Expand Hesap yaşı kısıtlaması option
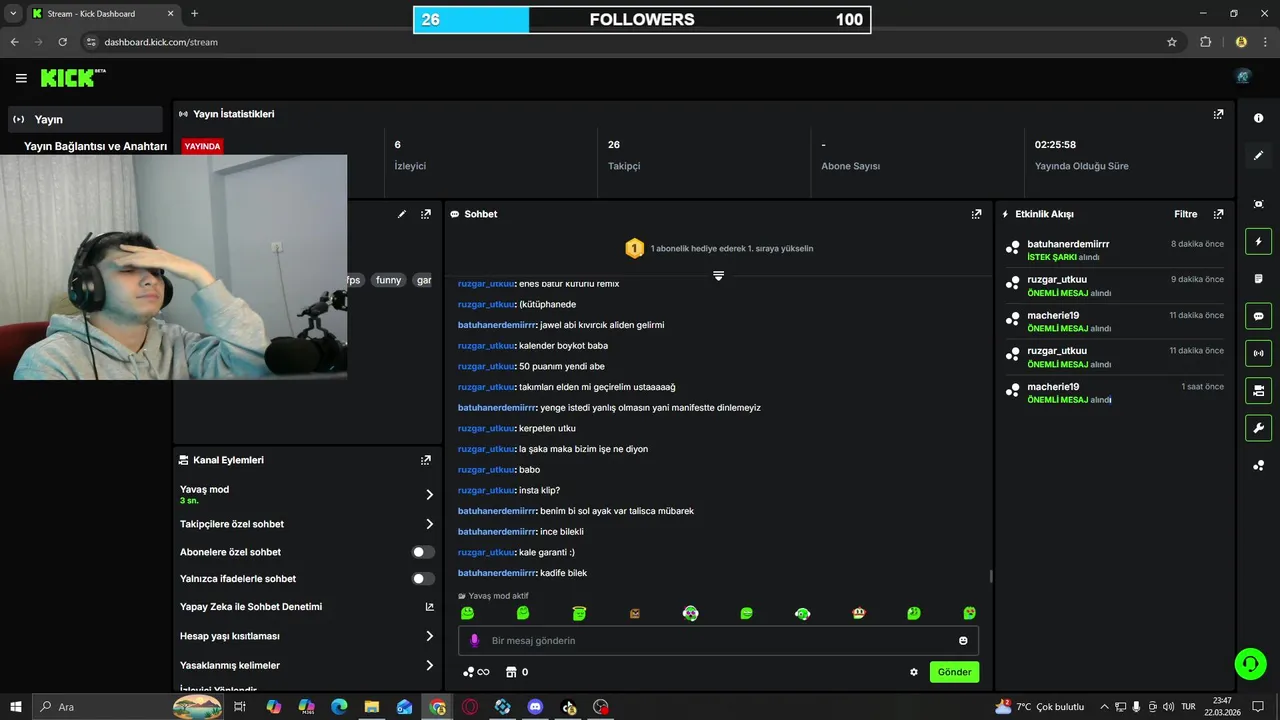 [306, 636]
